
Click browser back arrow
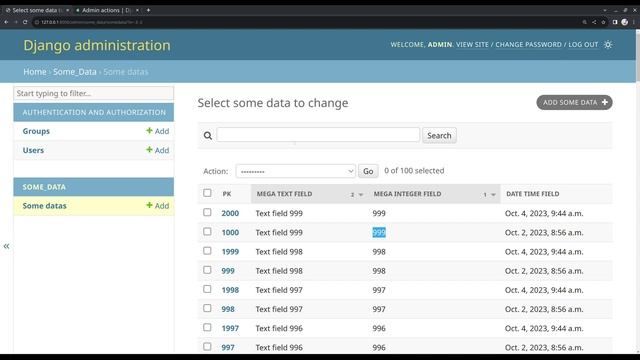(x=6, y=22)
